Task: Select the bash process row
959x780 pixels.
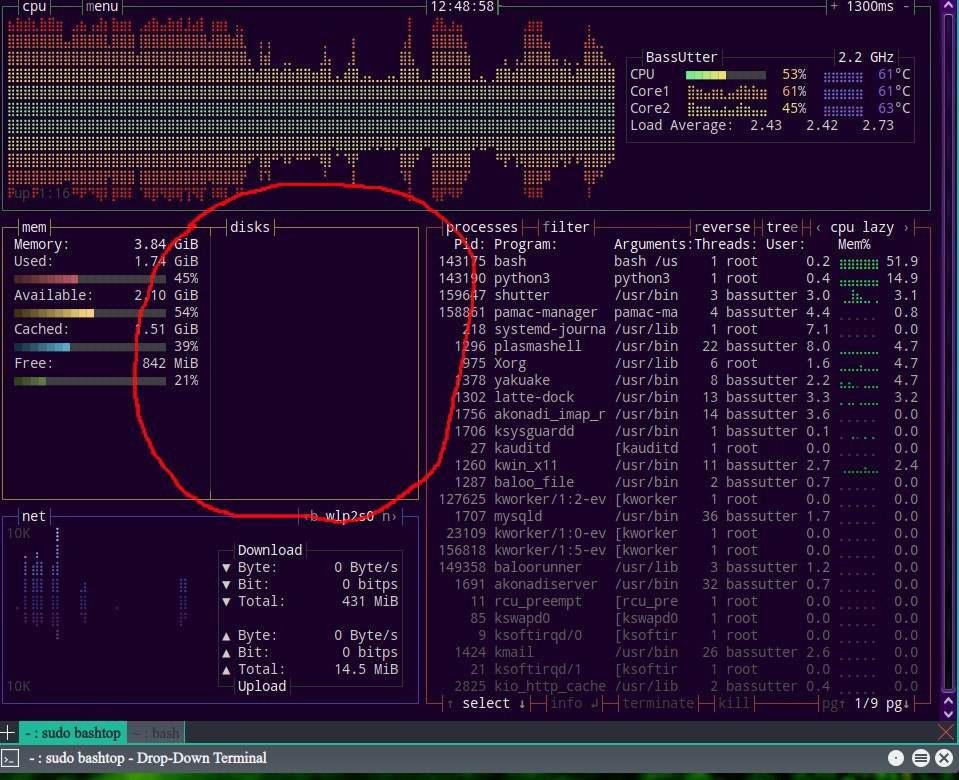Action: [678, 261]
